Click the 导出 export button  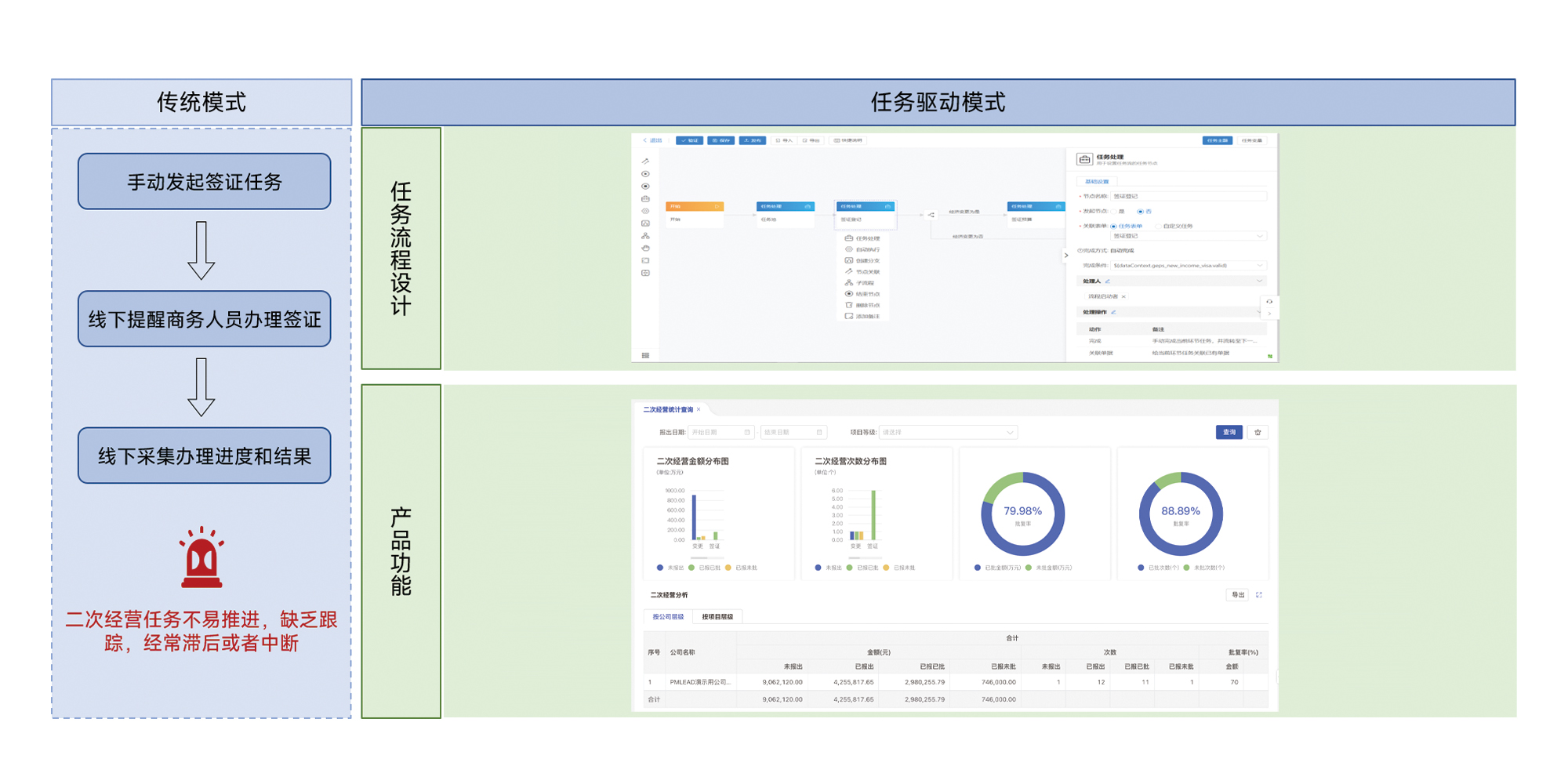pos(1237,595)
